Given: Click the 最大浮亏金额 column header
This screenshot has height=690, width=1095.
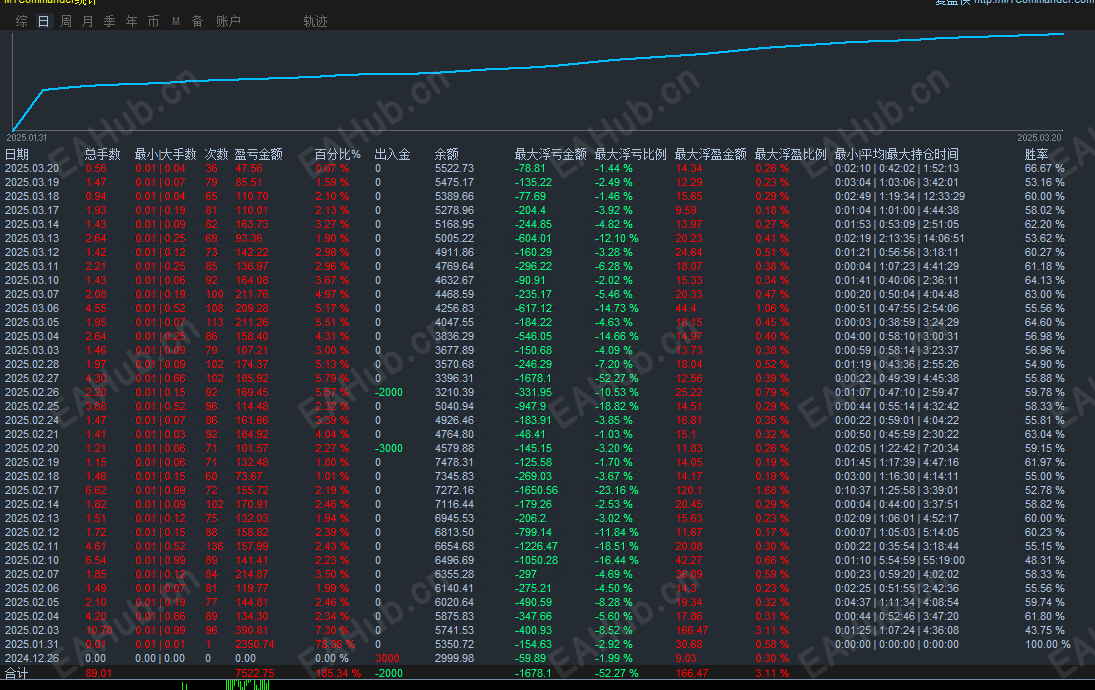Looking at the screenshot, I should click(x=550, y=154).
